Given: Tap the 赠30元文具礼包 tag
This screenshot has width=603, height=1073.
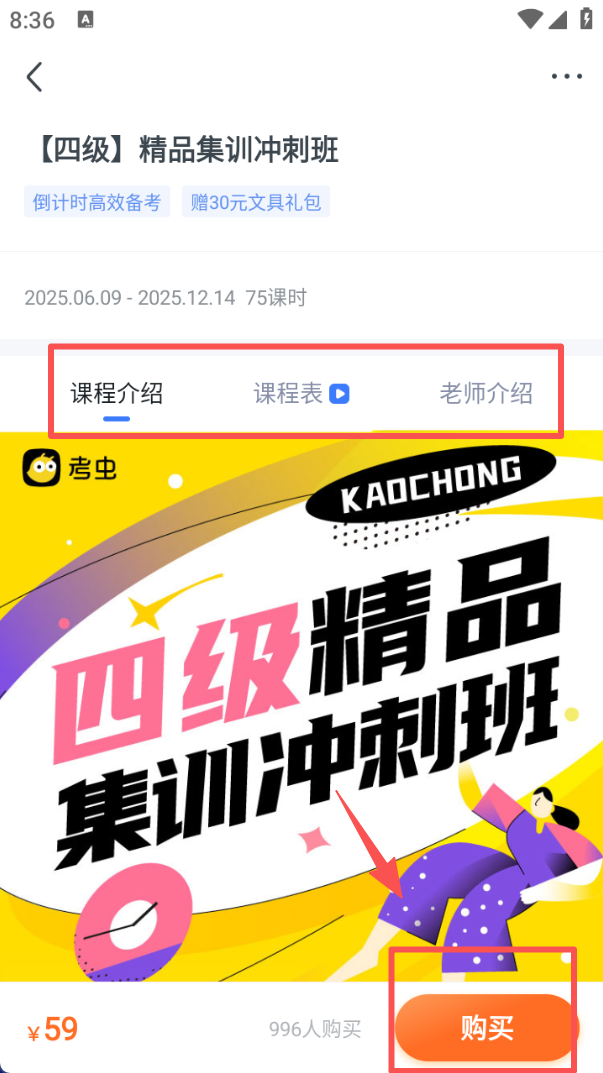Looking at the screenshot, I should pos(256,203).
